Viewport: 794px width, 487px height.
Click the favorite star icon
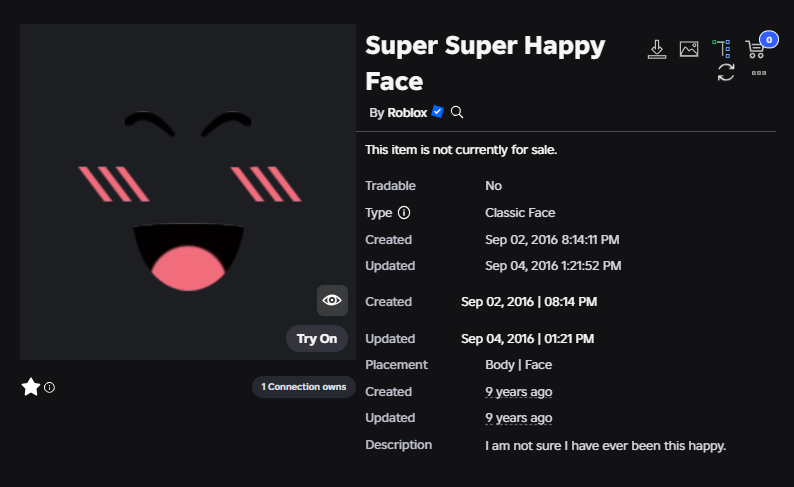point(30,387)
